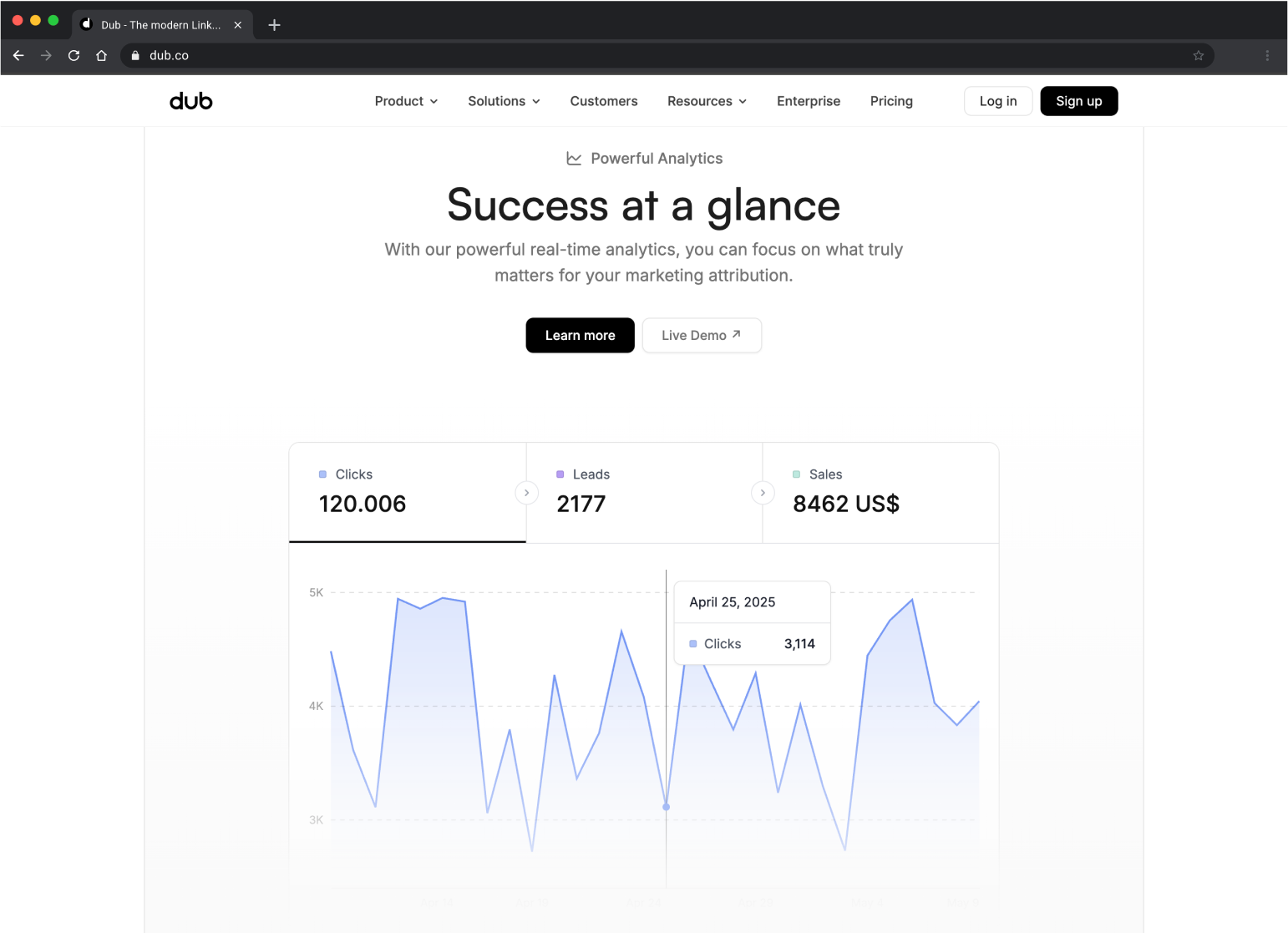Go to the Pricing page
1288x933 pixels.
(x=891, y=101)
